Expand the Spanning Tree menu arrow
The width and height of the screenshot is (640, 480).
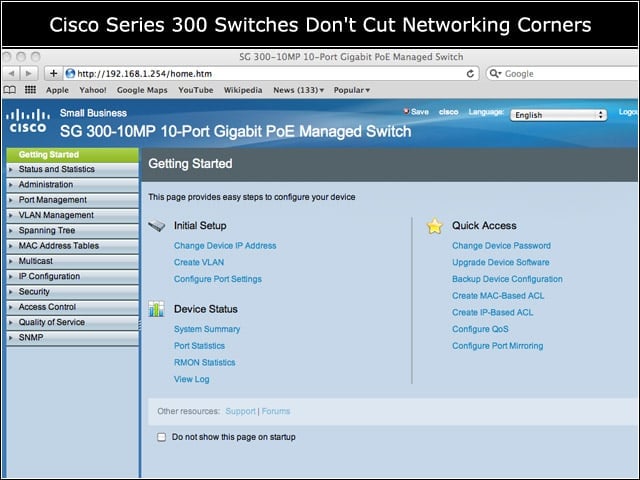point(11,231)
